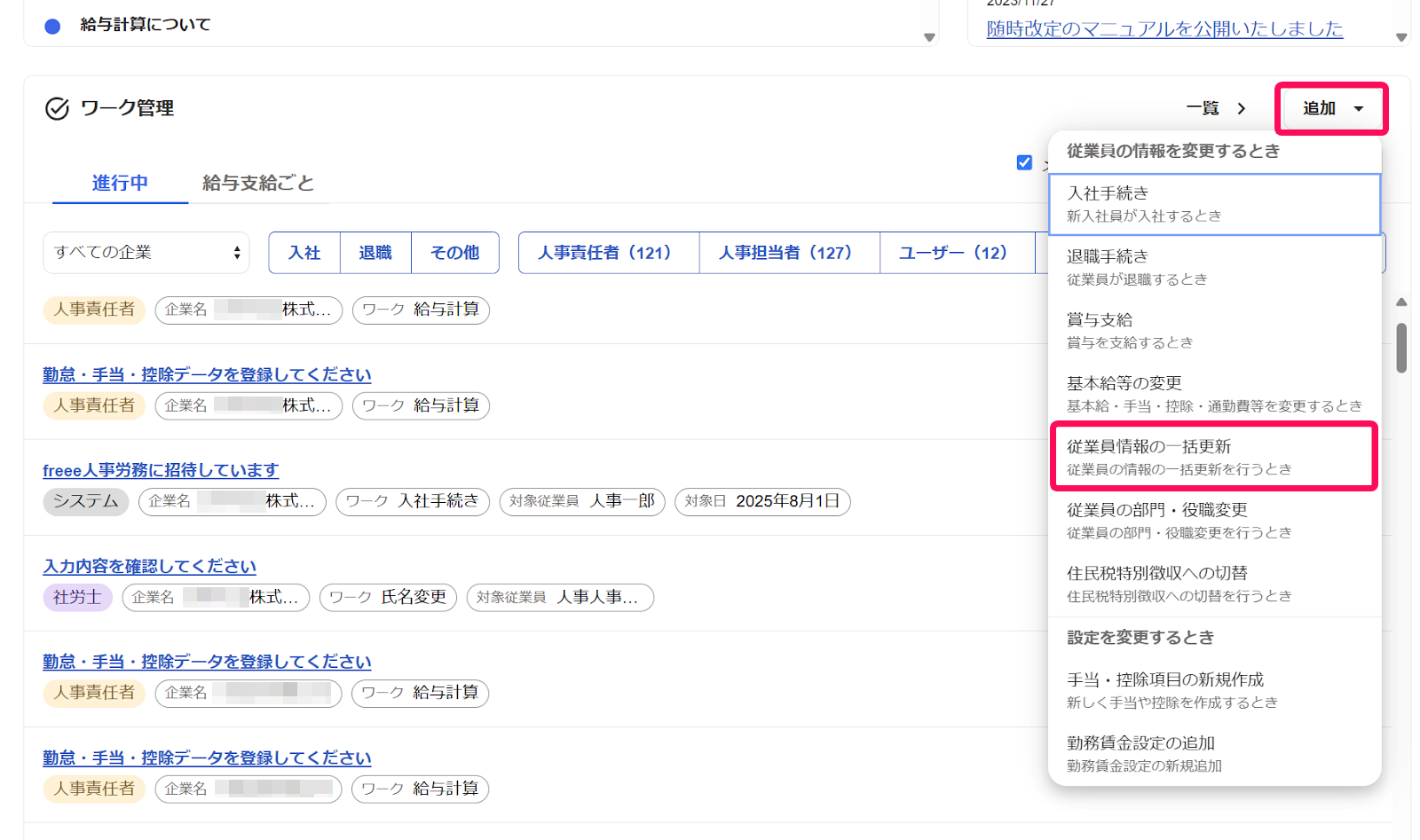Open the 追加 dropdown button
The image size is (1420, 840).
(1332, 108)
